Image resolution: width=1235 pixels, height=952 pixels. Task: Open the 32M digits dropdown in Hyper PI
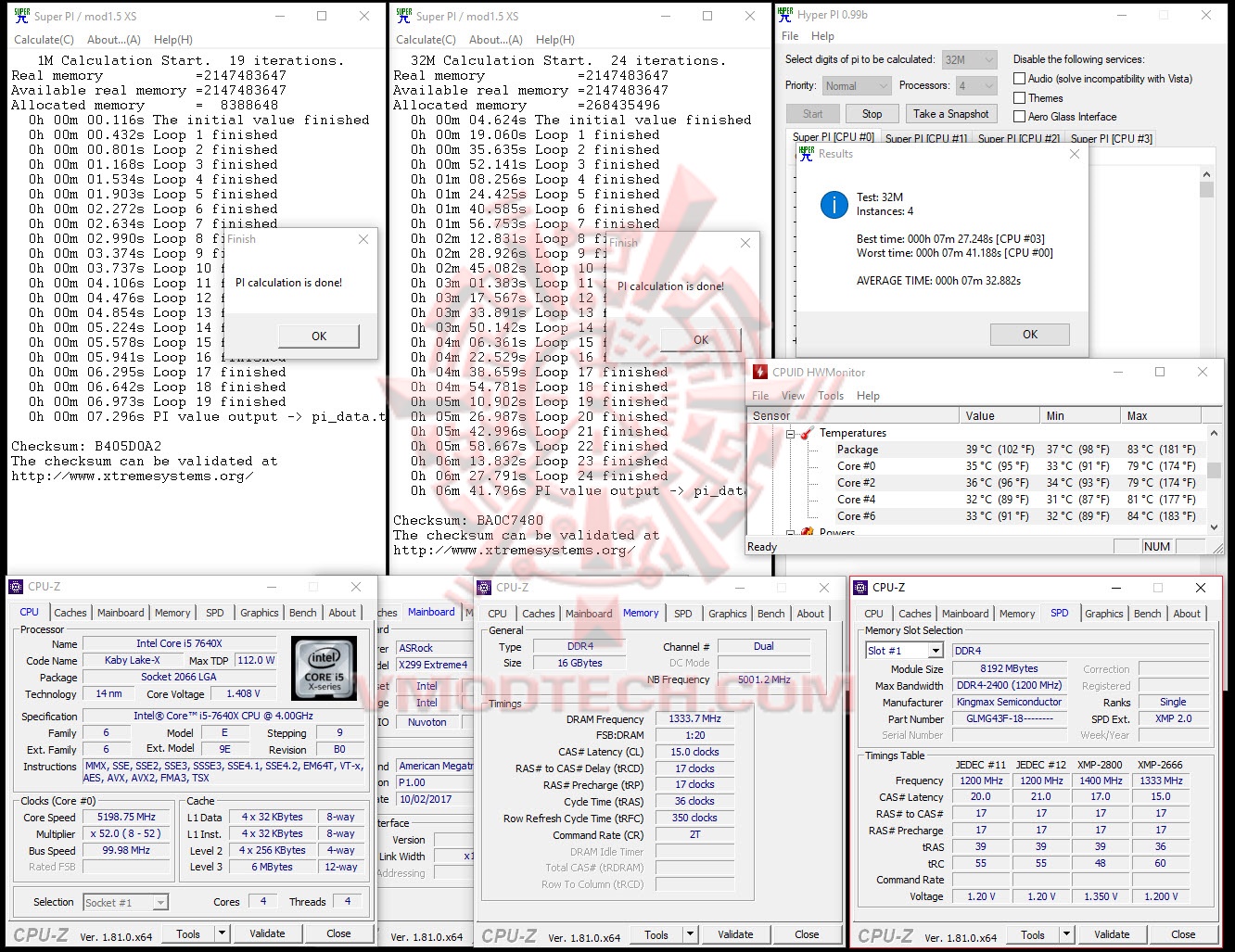[x=970, y=59]
